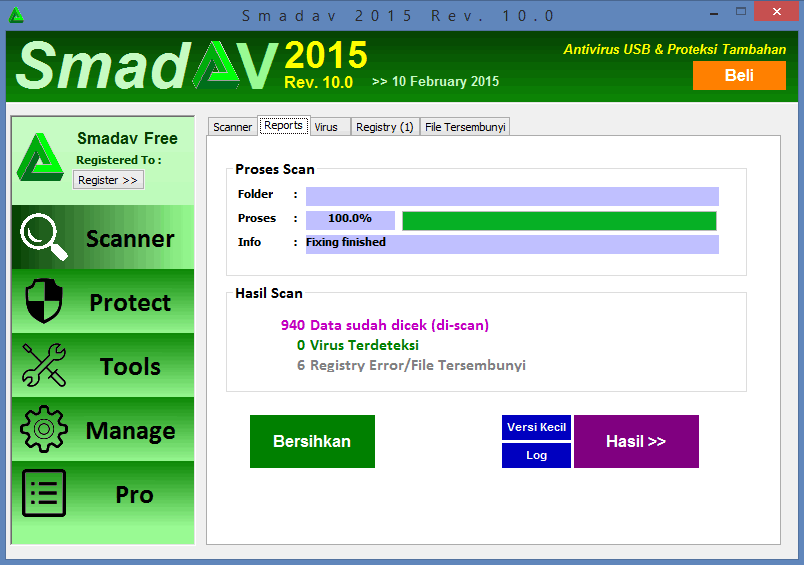Open the Pro sidebar section
The height and width of the screenshot is (565, 804).
(103, 494)
